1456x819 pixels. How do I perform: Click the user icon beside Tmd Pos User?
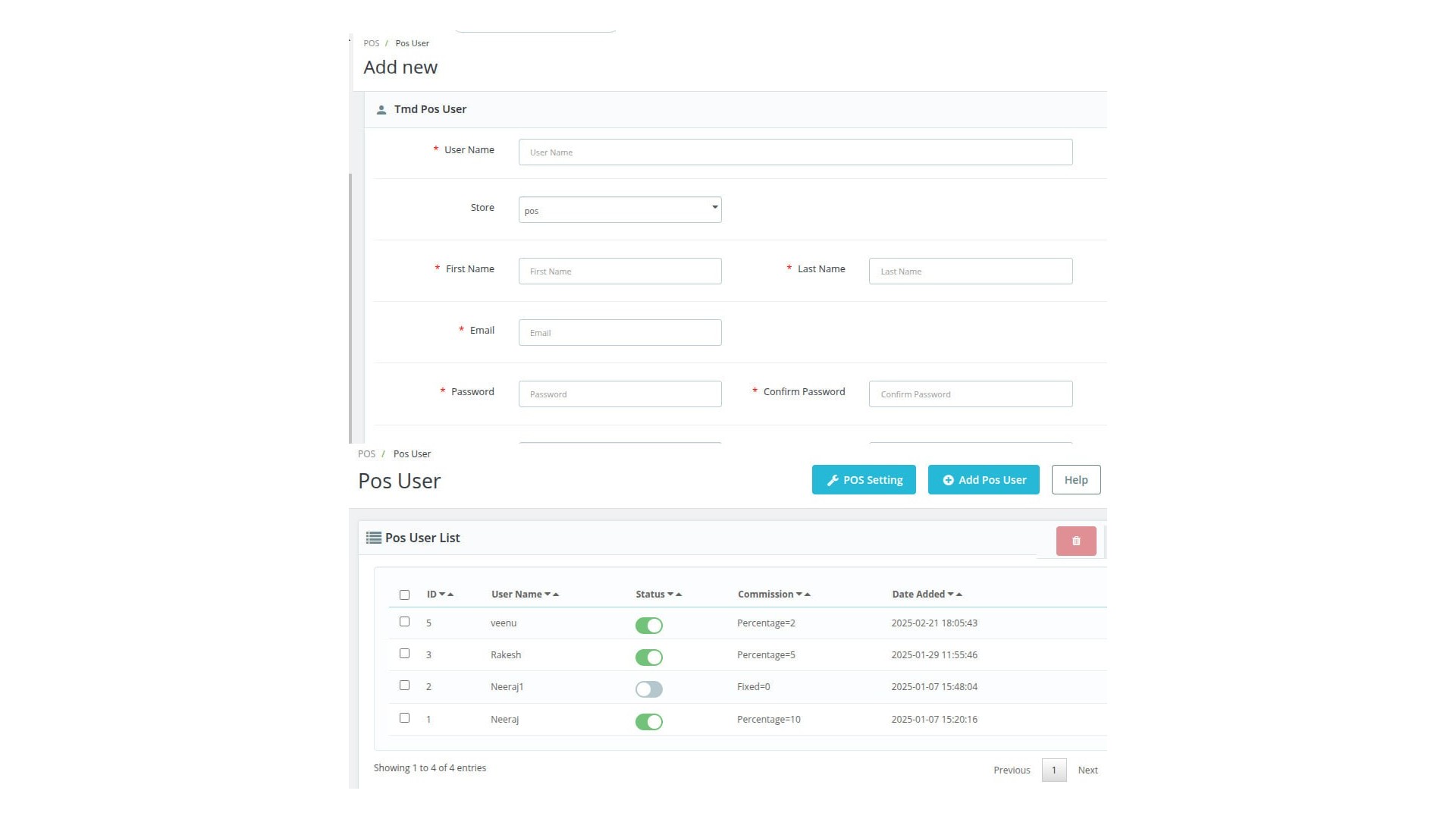[381, 110]
